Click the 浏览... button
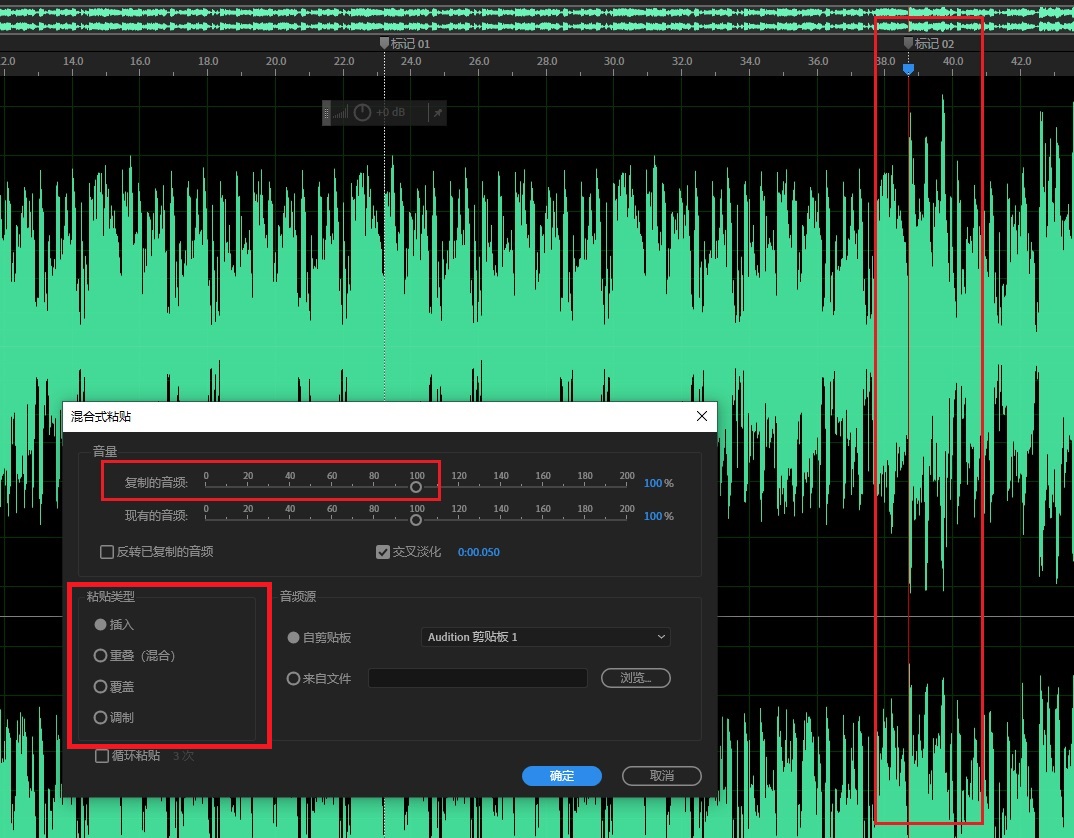Screen dimensions: 1074x838 [635, 678]
